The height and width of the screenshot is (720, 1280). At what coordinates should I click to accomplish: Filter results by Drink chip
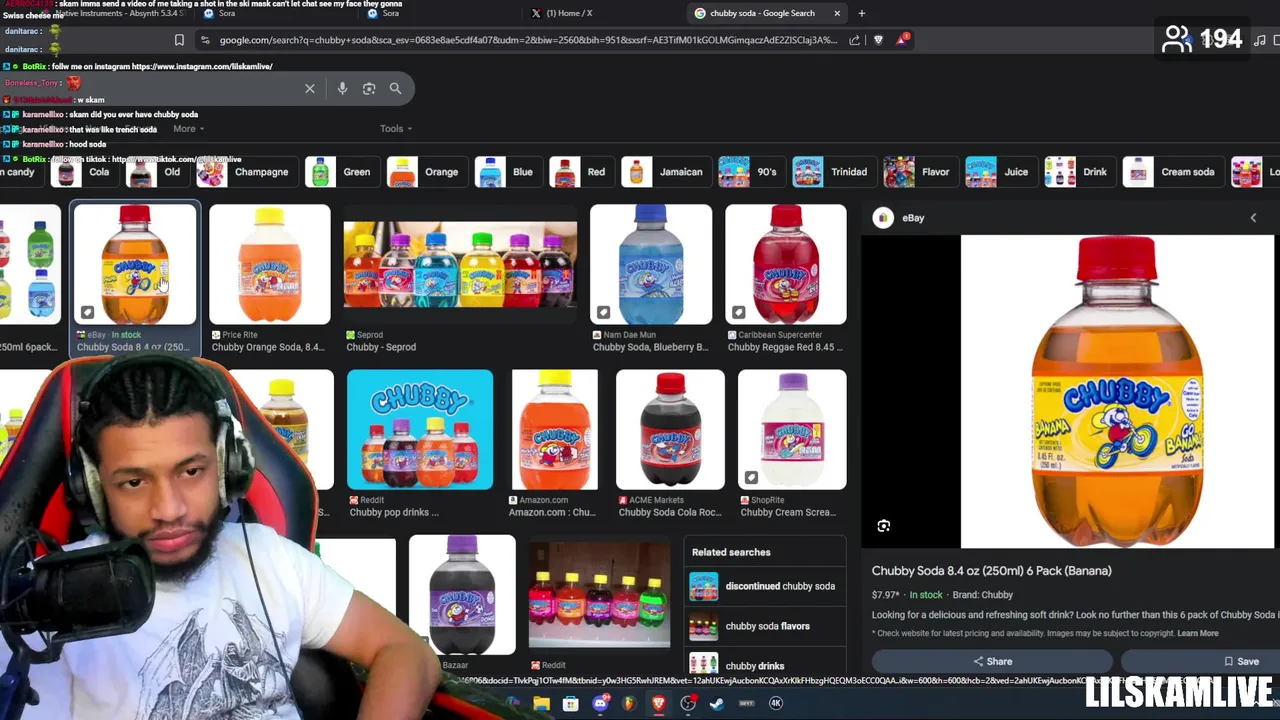[1078, 172]
